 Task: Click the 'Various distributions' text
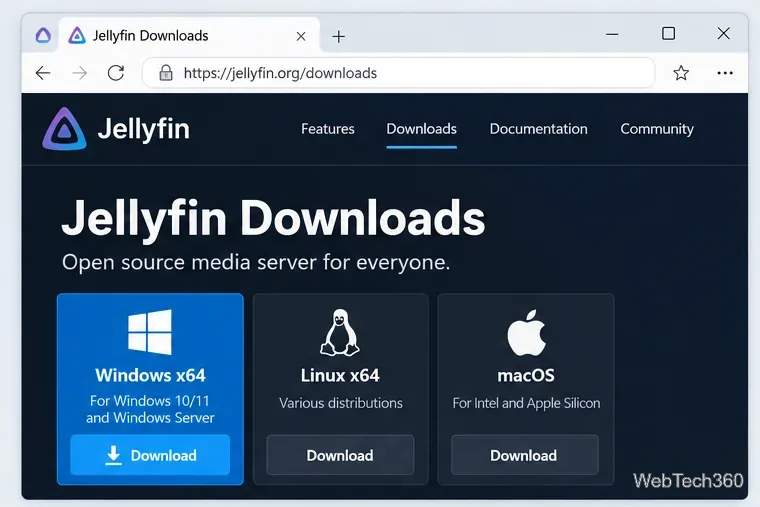[341, 403]
